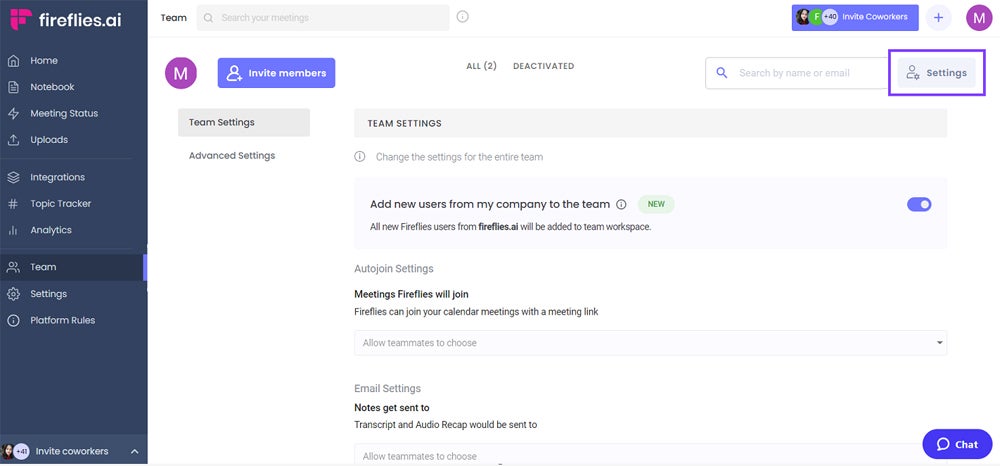
Task: Click the Invite Coworkers top button
Action: pos(855,17)
